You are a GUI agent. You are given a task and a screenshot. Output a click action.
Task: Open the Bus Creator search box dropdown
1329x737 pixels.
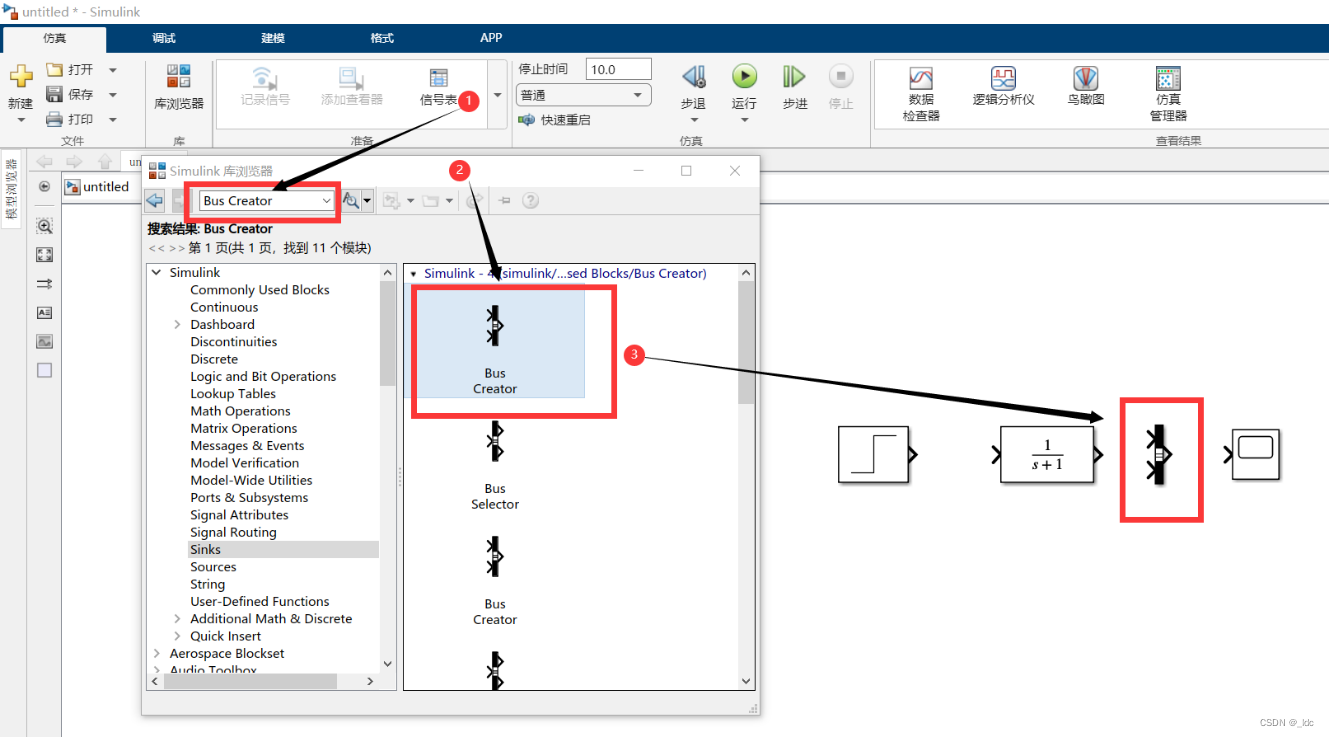point(326,201)
